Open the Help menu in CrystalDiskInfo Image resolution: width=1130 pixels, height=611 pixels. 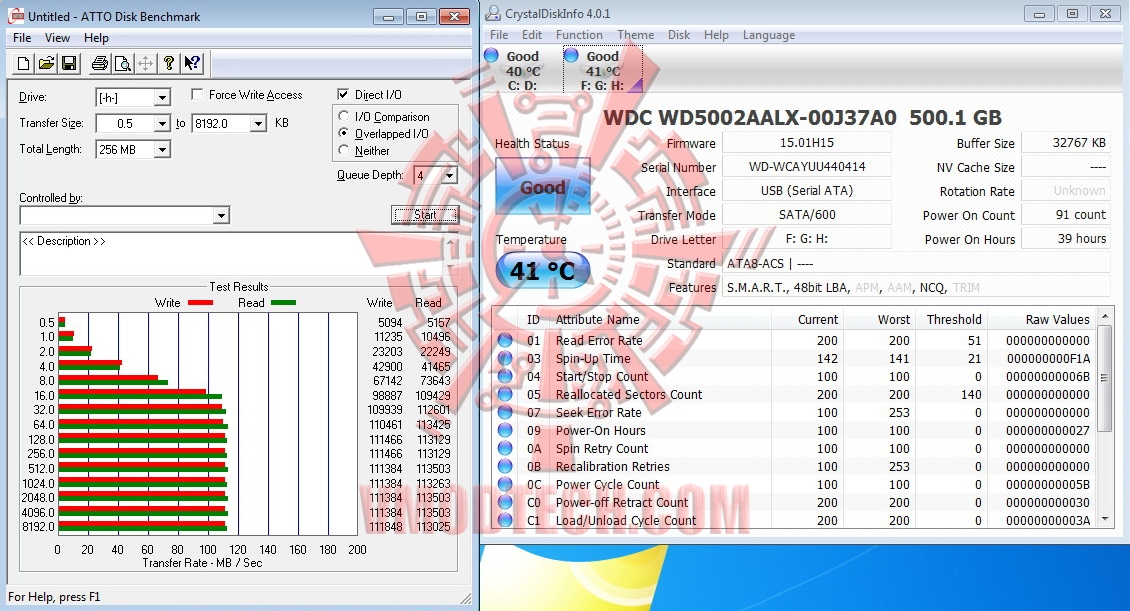716,35
